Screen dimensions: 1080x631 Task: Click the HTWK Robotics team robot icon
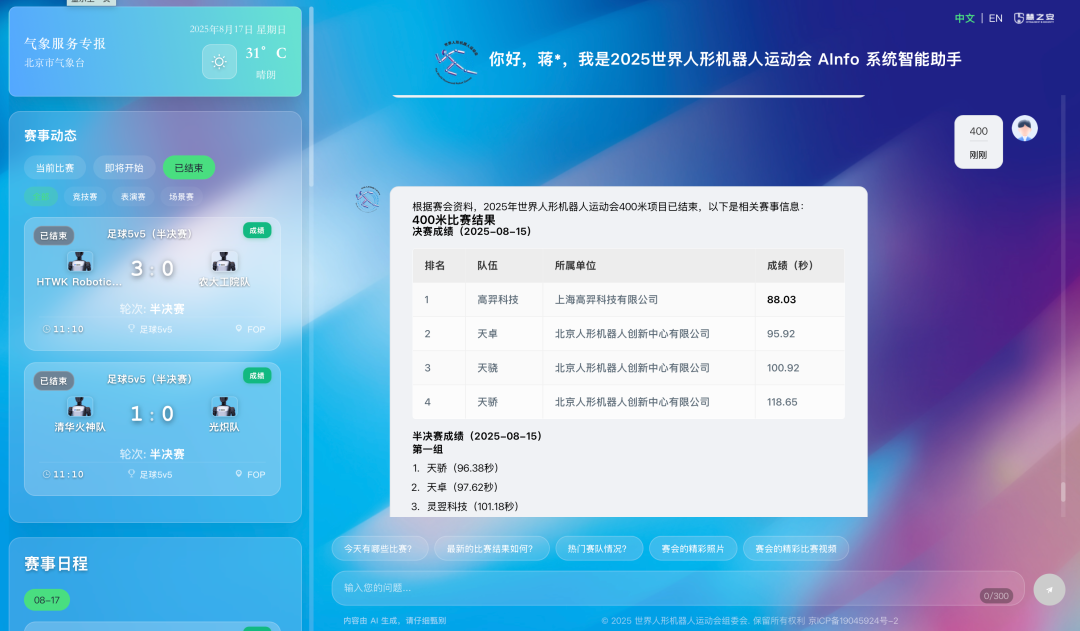tap(80, 262)
